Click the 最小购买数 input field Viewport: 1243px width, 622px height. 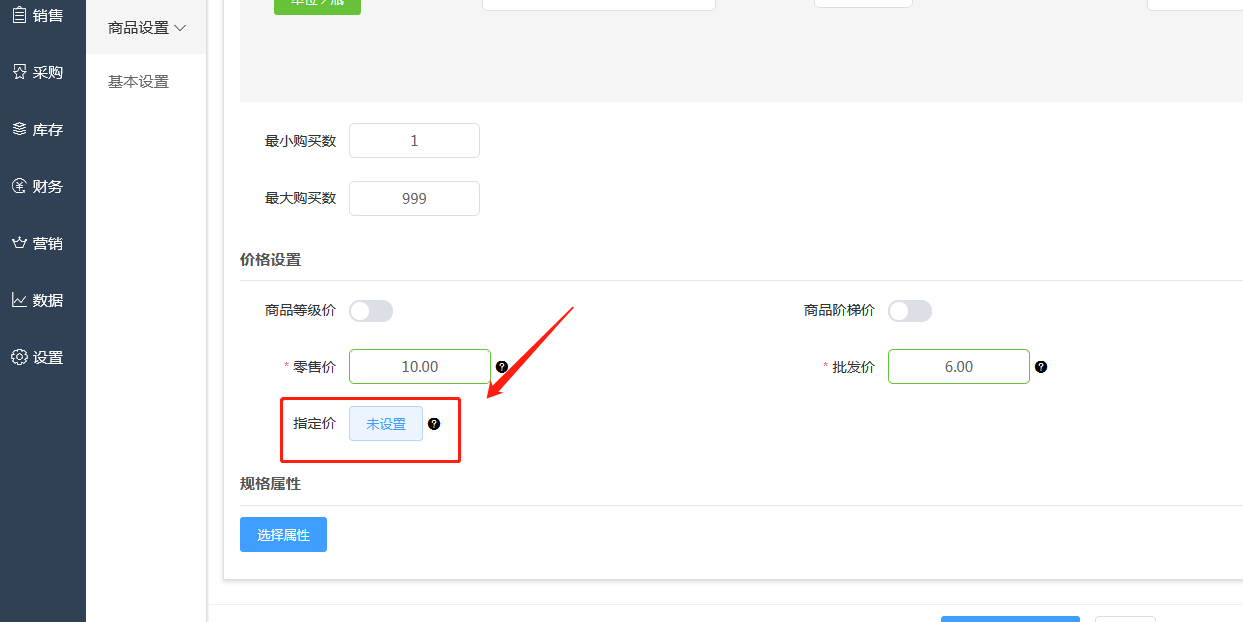tap(414, 141)
